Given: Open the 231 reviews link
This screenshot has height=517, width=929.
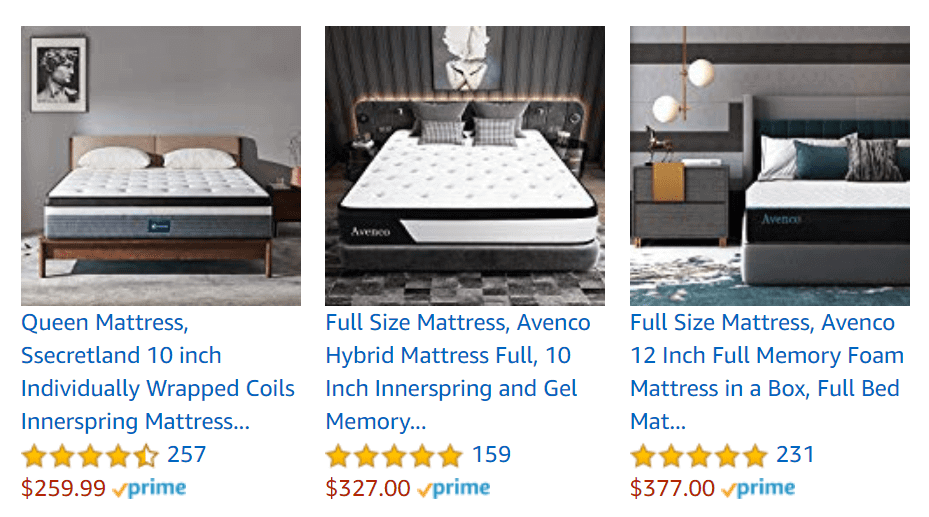Looking at the screenshot, I should pyautogui.click(x=796, y=455).
